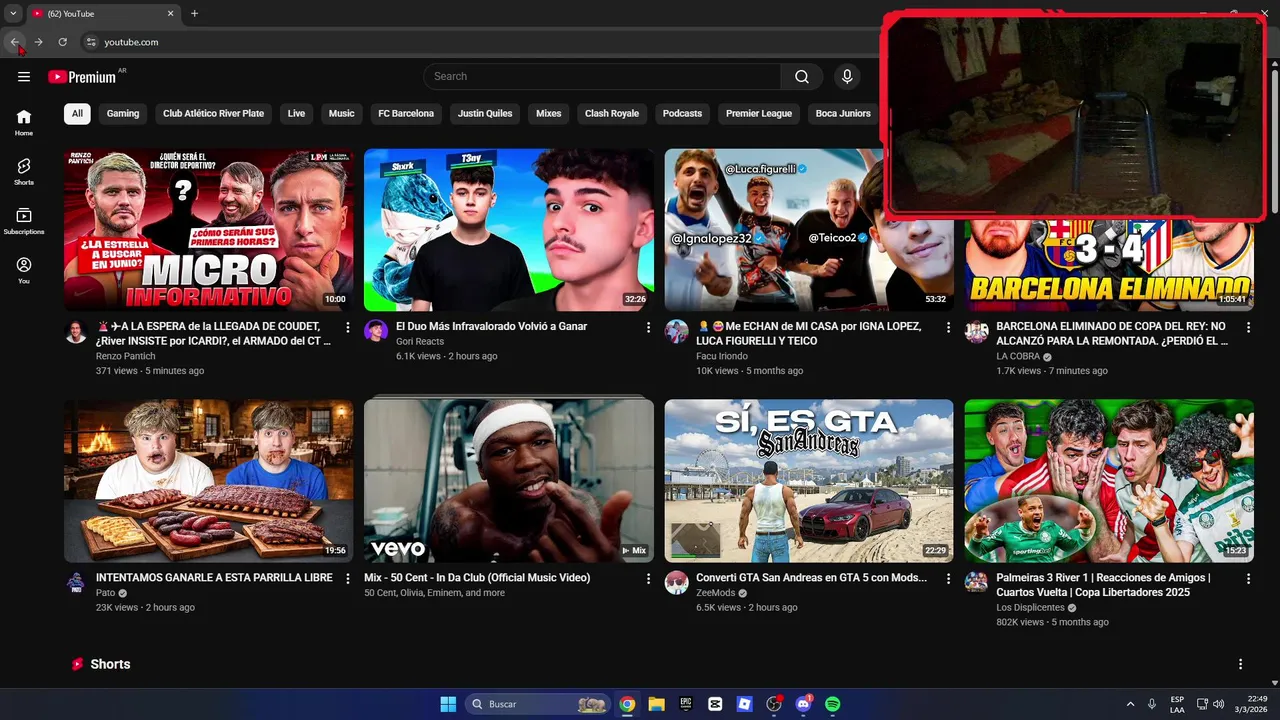Select the Boca Juniors chip
The height and width of the screenshot is (720, 1280).
[x=843, y=113]
